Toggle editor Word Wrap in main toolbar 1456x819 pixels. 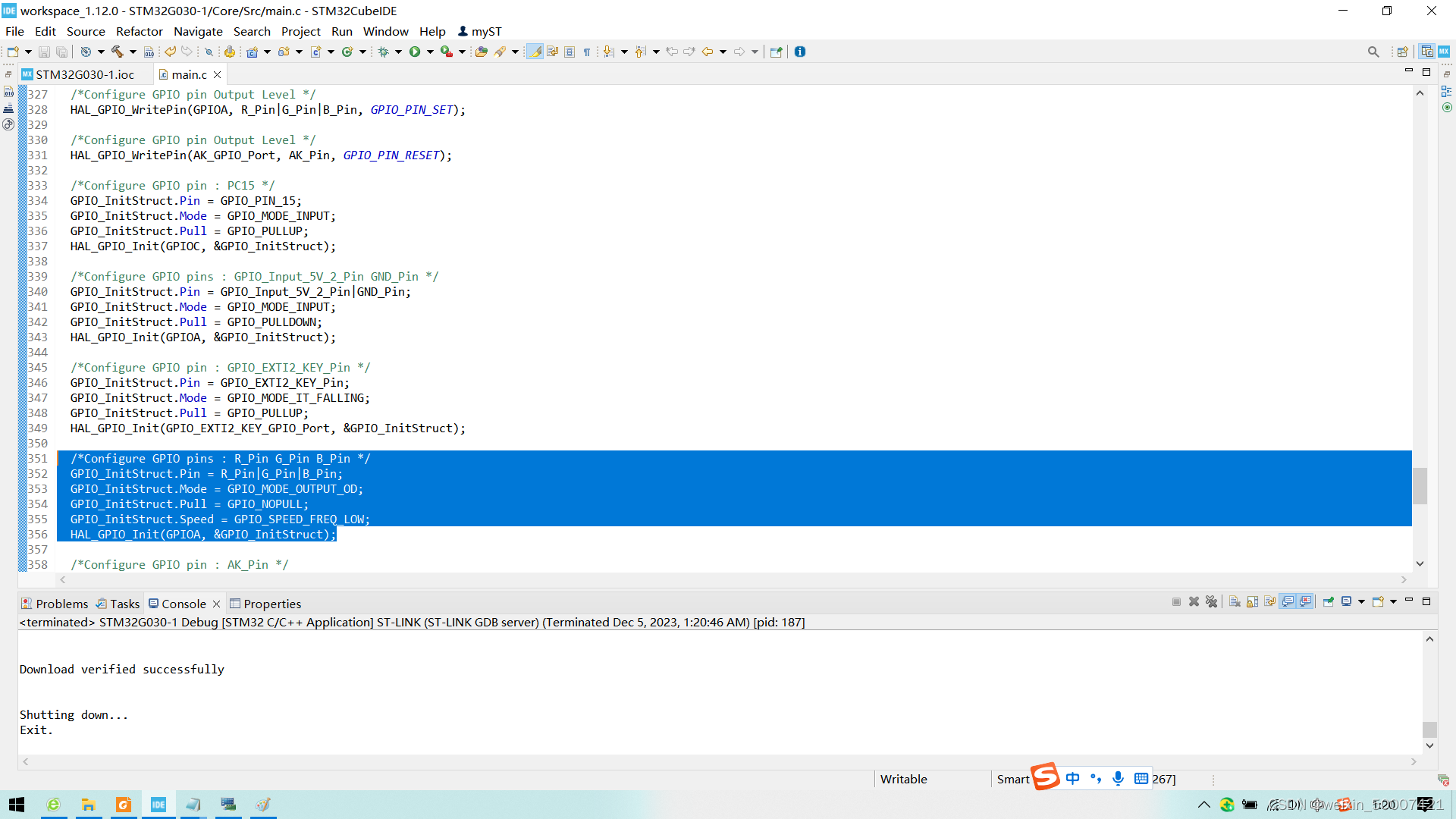point(552,52)
